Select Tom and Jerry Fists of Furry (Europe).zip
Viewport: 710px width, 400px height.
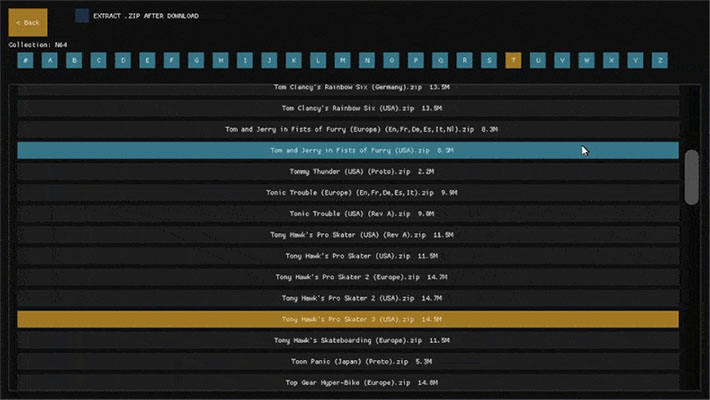tap(348, 129)
